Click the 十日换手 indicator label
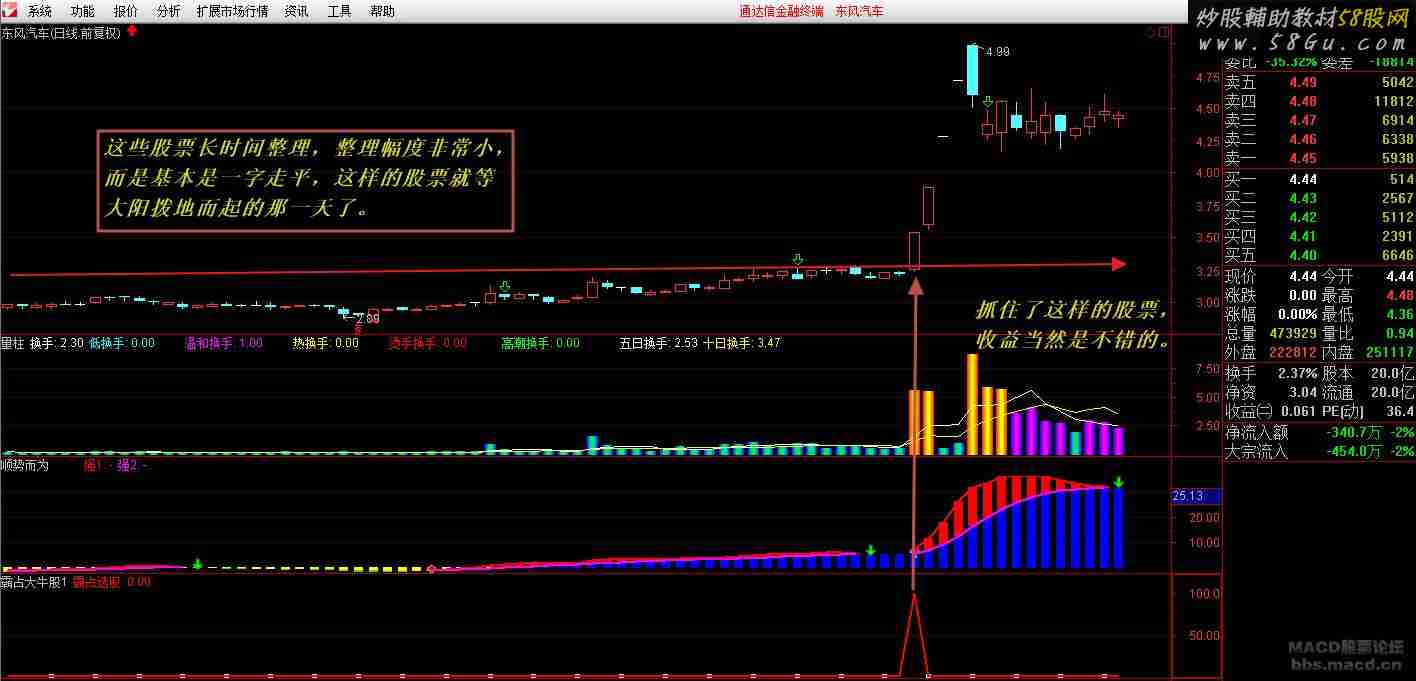1416x681 pixels. point(727,343)
